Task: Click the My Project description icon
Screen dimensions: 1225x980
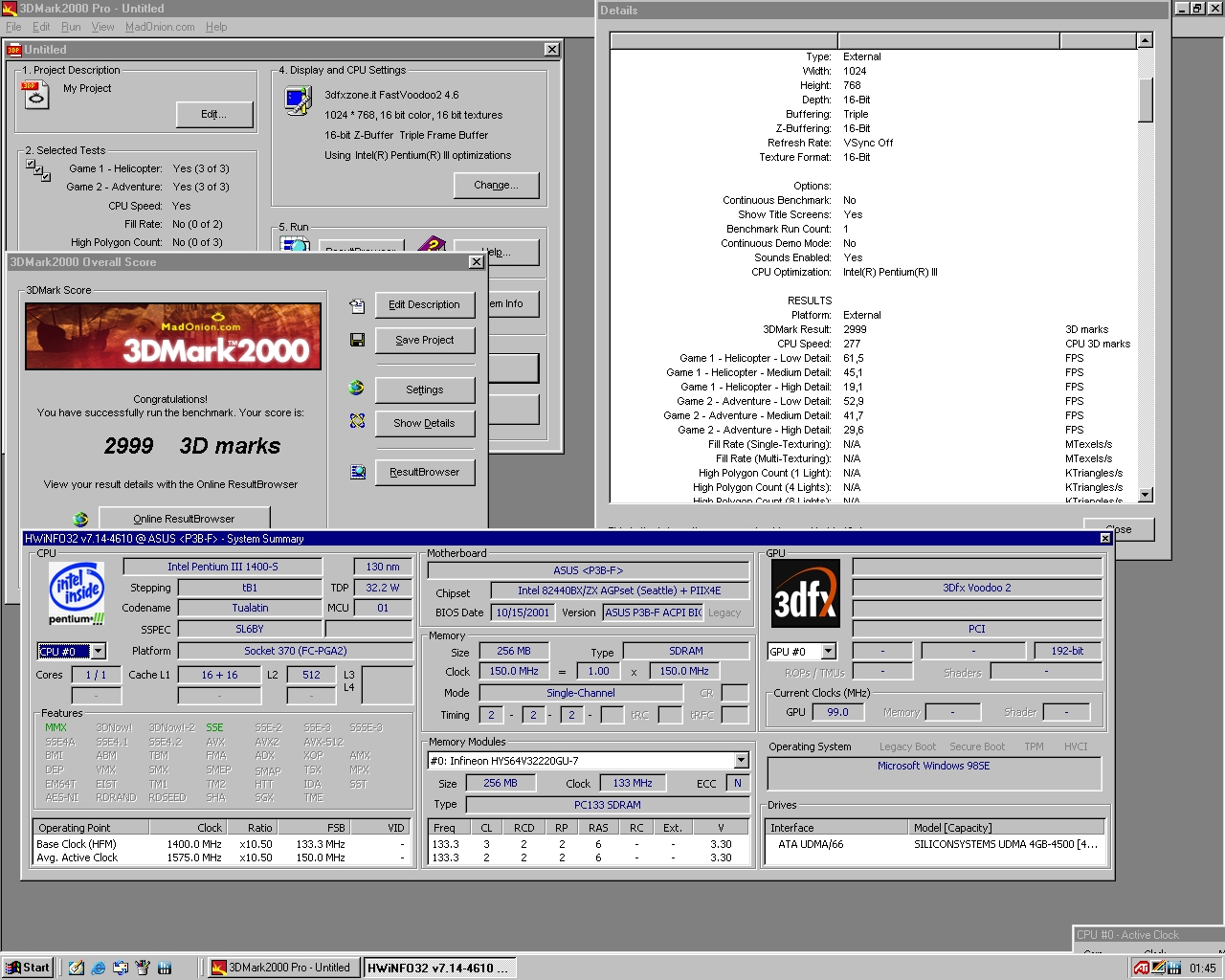Action: pyautogui.click(x=35, y=94)
